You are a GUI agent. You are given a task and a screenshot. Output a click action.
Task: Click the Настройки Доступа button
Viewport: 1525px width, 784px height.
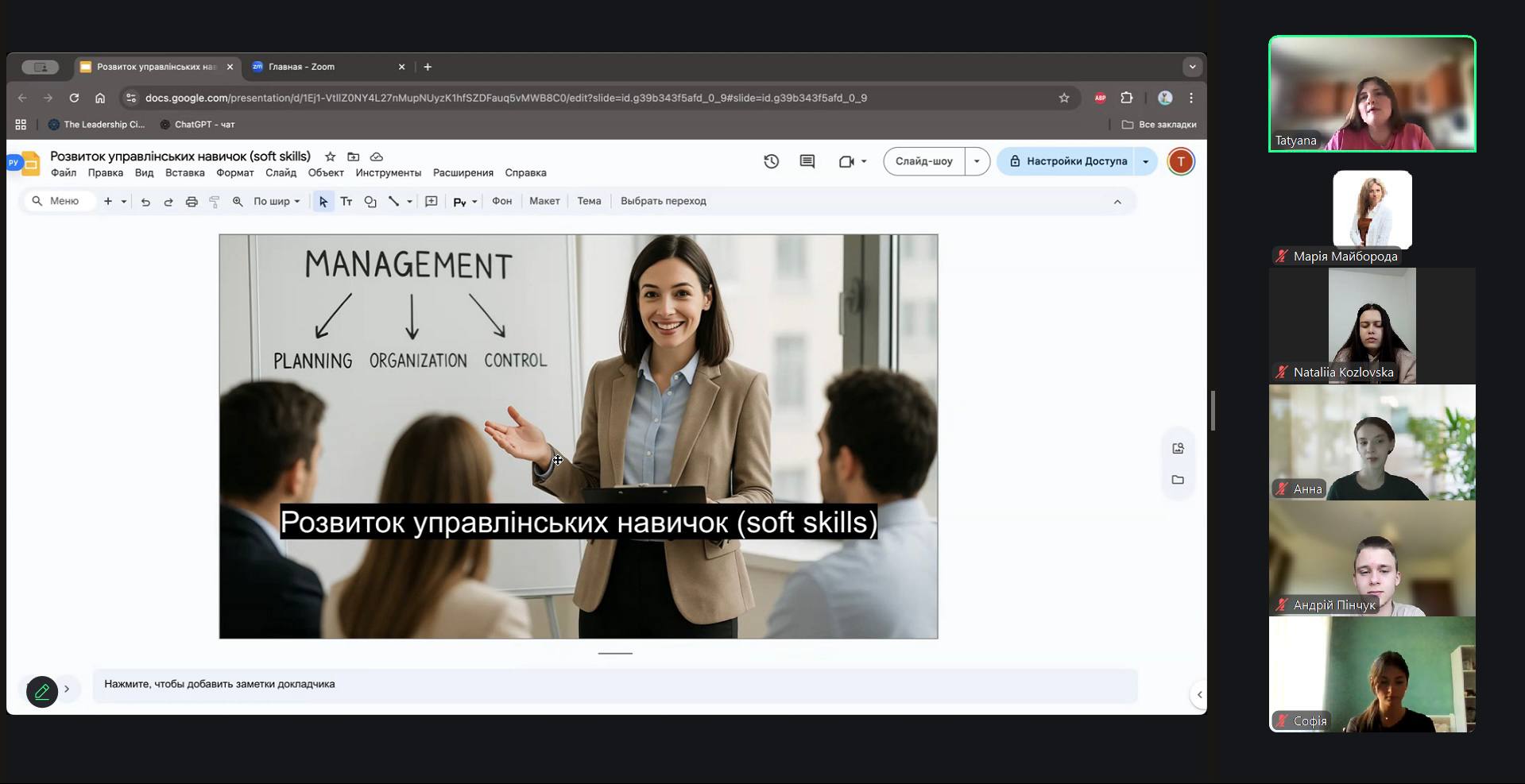point(1067,161)
